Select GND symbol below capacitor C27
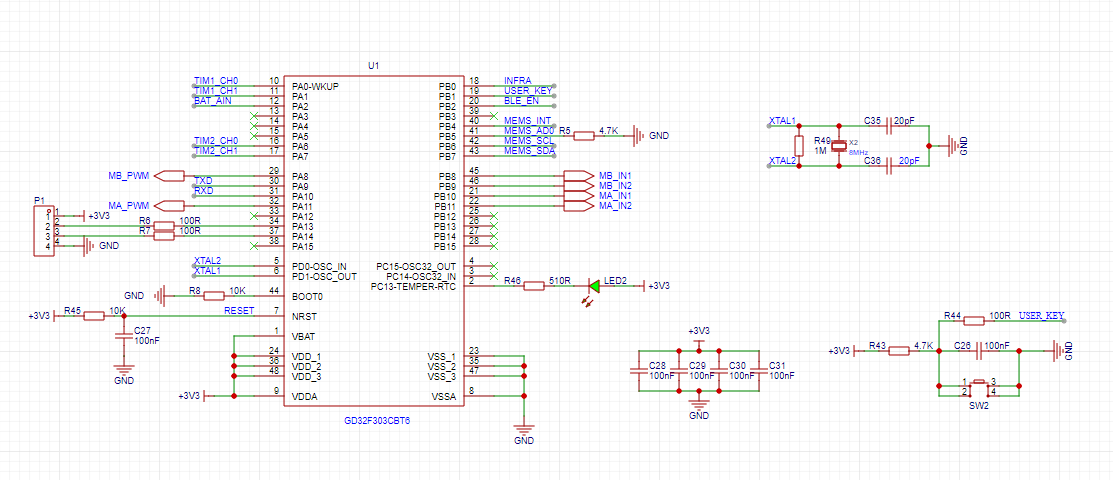Screen dimensions: 1113x480 pyautogui.click(x=124, y=370)
